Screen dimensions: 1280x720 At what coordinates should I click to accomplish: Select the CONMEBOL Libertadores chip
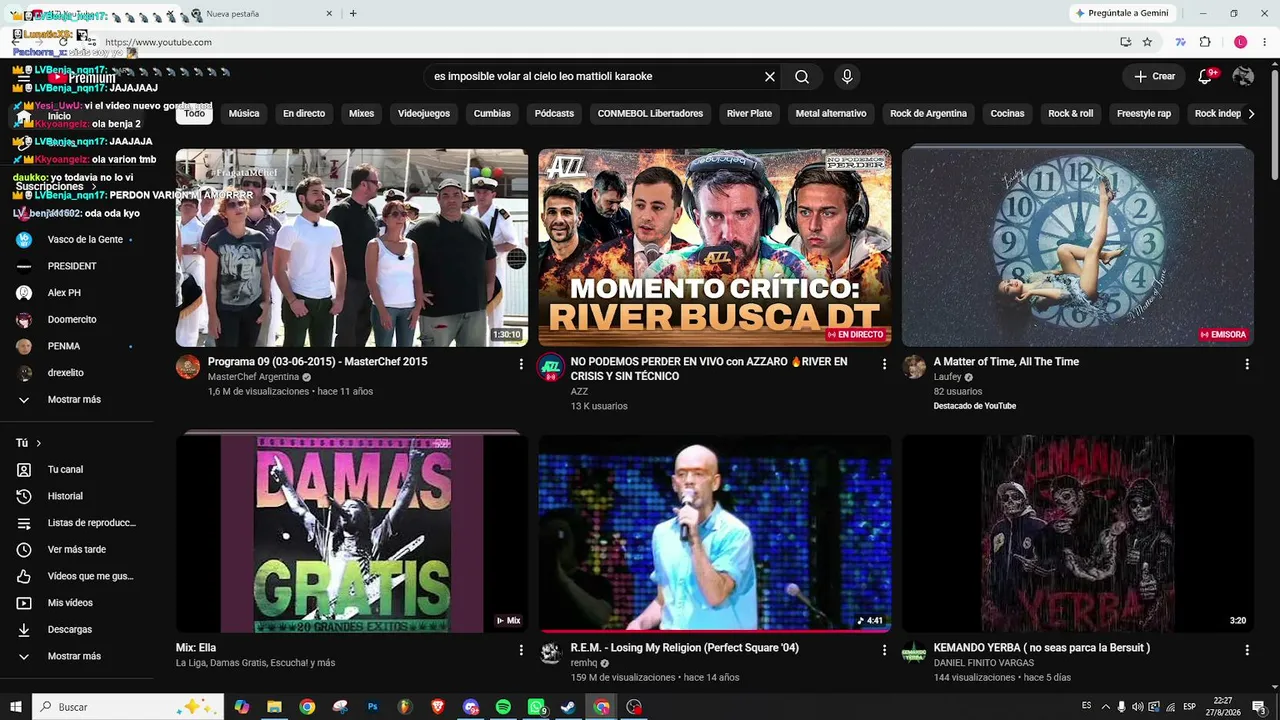(x=650, y=114)
